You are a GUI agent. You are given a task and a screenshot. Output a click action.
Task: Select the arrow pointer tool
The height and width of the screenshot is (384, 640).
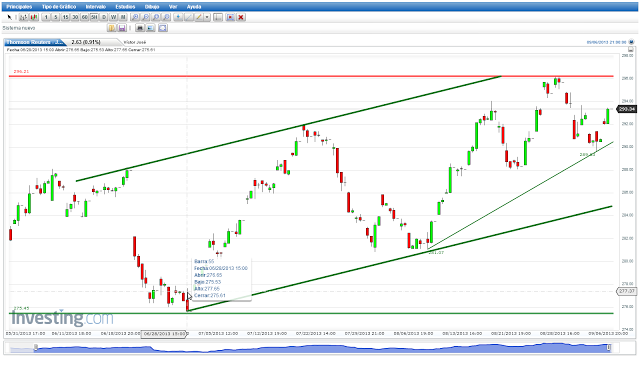click(9, 17)
